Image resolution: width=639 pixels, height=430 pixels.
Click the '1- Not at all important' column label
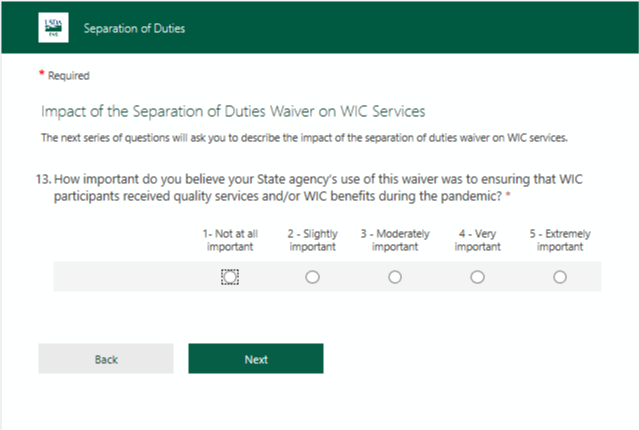pyautogui.click(x=230, y=240)
